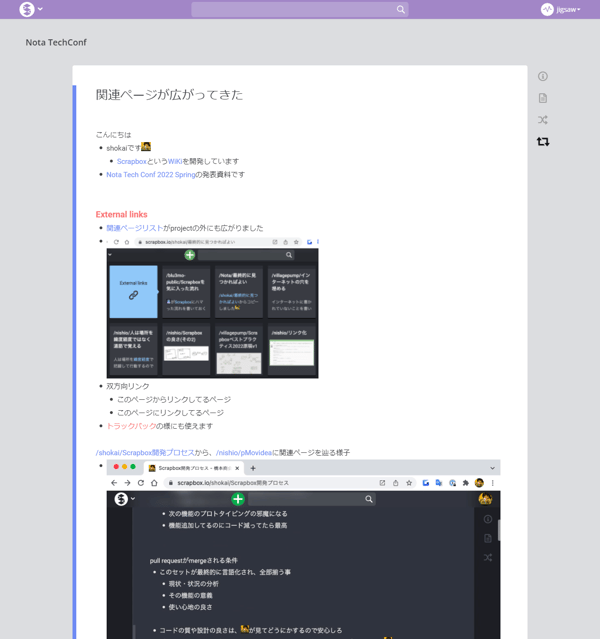This screenshot has width=600, height=639.
Task: Click reload icon in embedded browser
Action: coord(141,483)
